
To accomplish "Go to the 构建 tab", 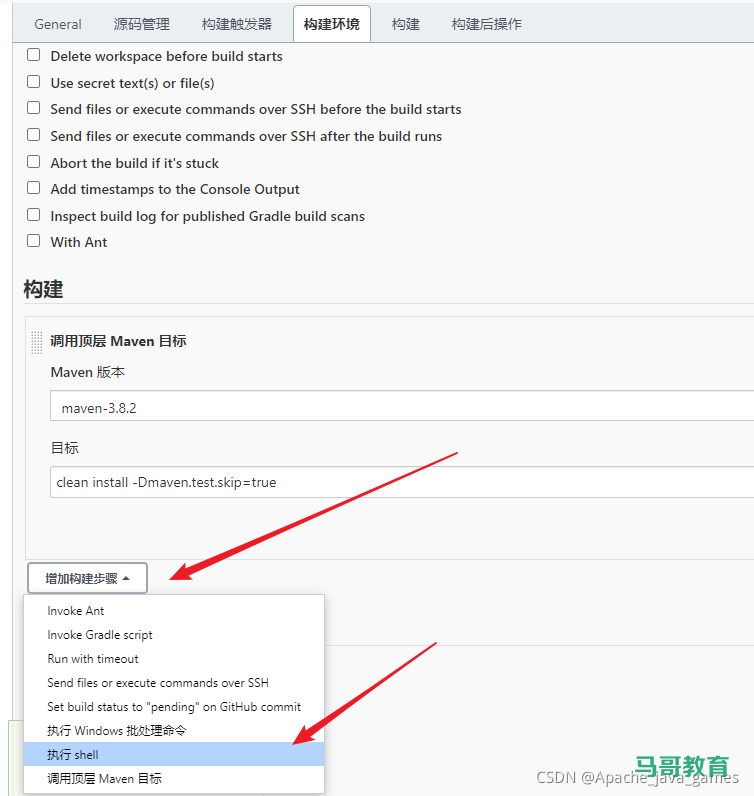I will 406,24.
